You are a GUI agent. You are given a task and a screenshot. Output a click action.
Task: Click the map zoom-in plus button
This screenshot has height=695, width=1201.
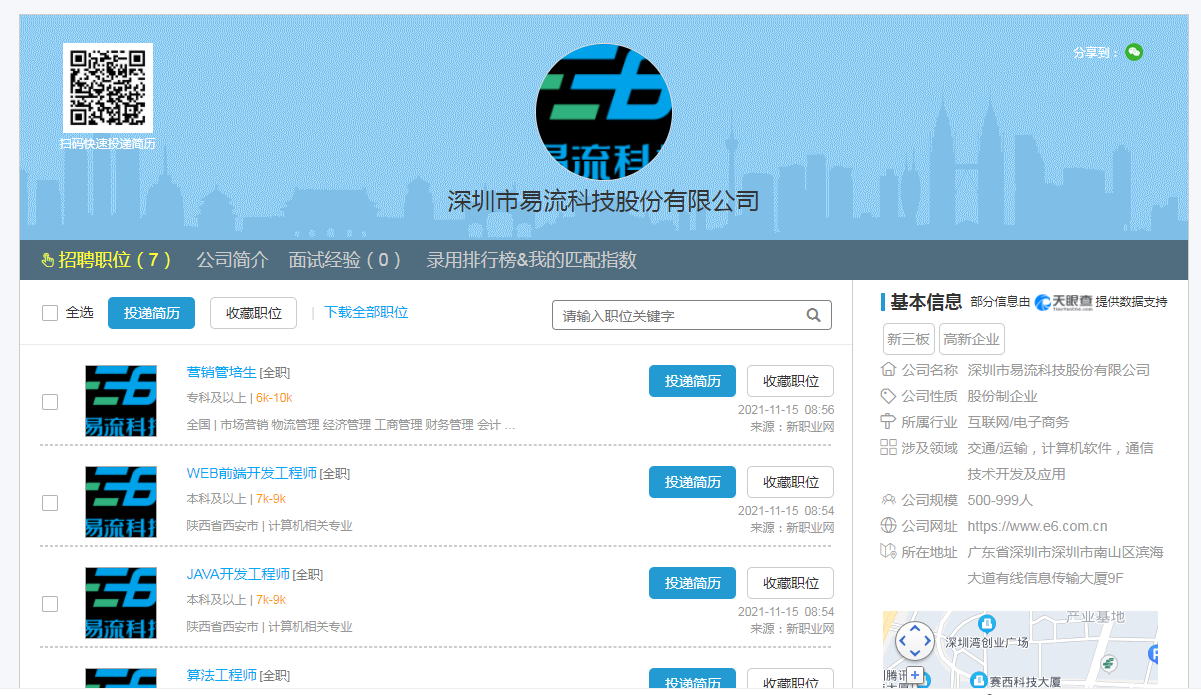(x=915, y=675)
